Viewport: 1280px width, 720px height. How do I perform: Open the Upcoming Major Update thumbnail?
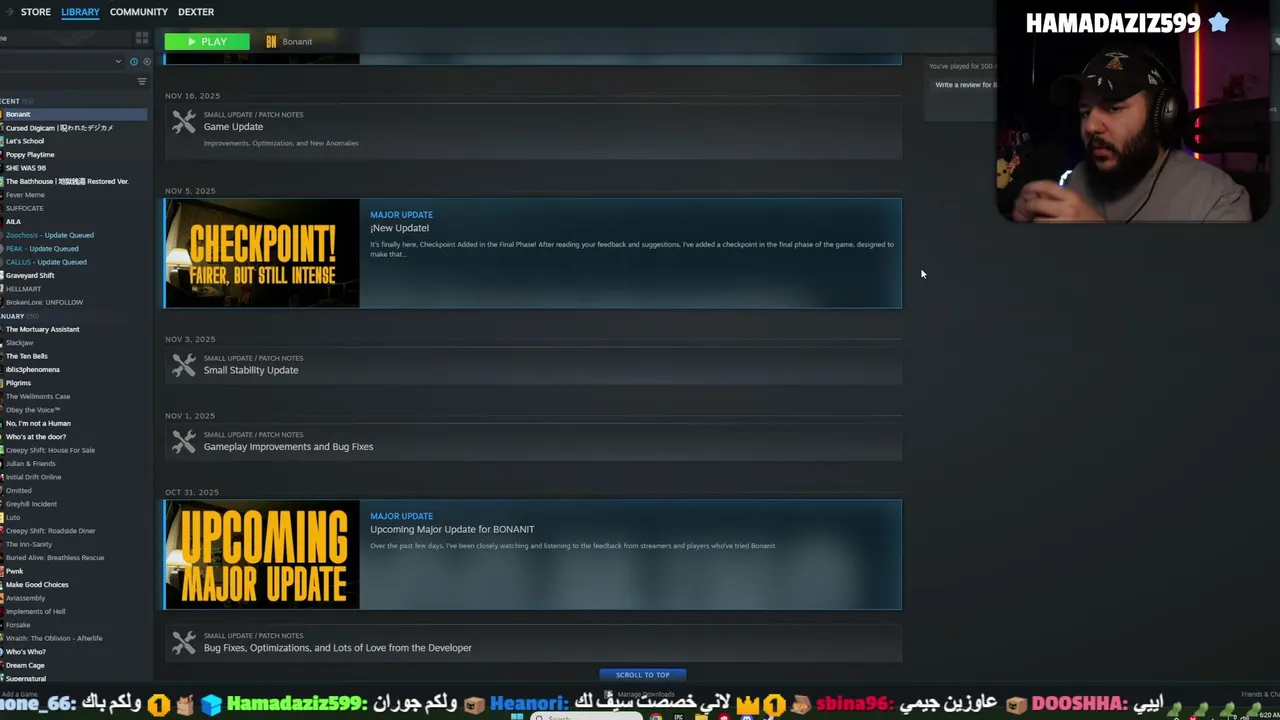point(262,554)
